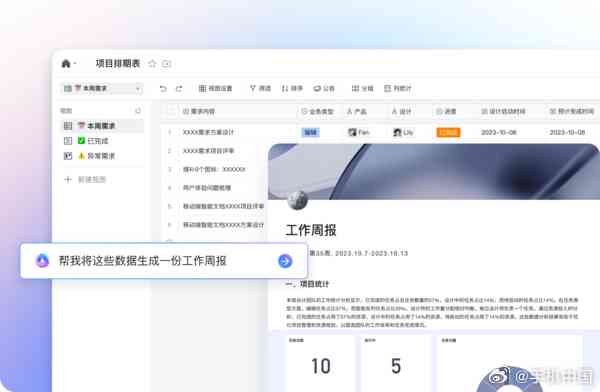
Task: Select the 本周需求 view in sidebar
Action: tap(102, 126)
